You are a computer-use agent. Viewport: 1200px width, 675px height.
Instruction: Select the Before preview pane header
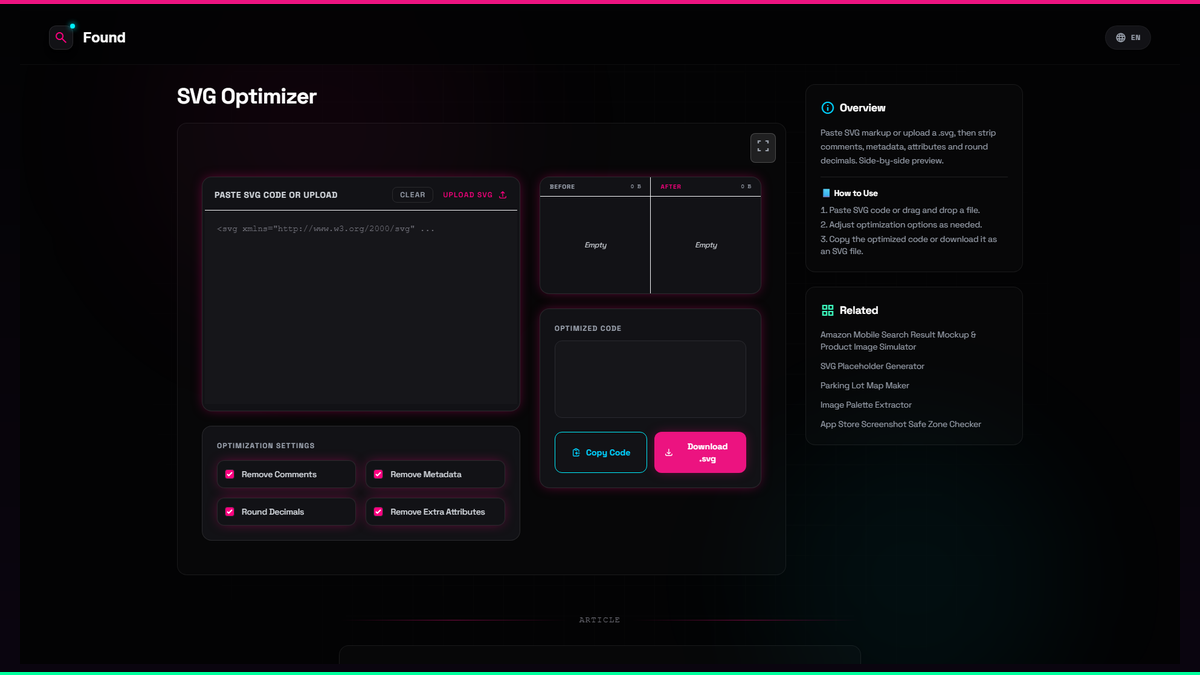pyautogui.click(x=595, y=186)
